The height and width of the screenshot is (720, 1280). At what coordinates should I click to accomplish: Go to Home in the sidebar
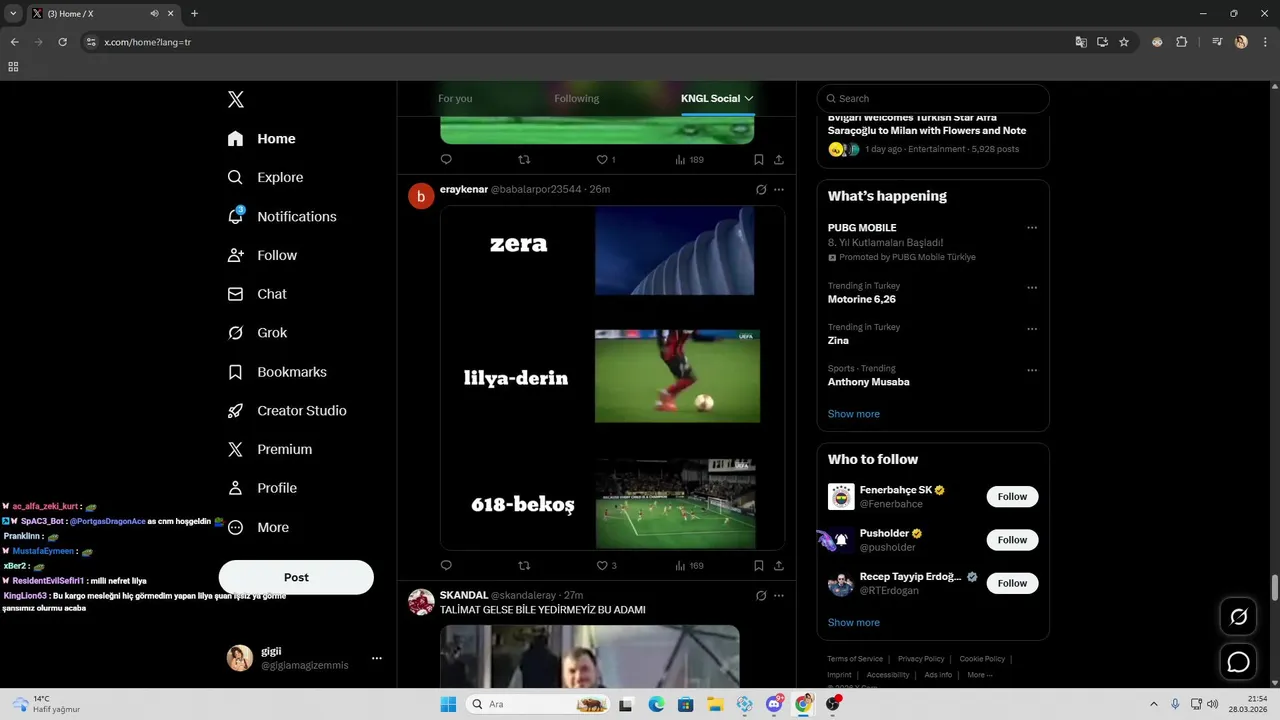262,139
